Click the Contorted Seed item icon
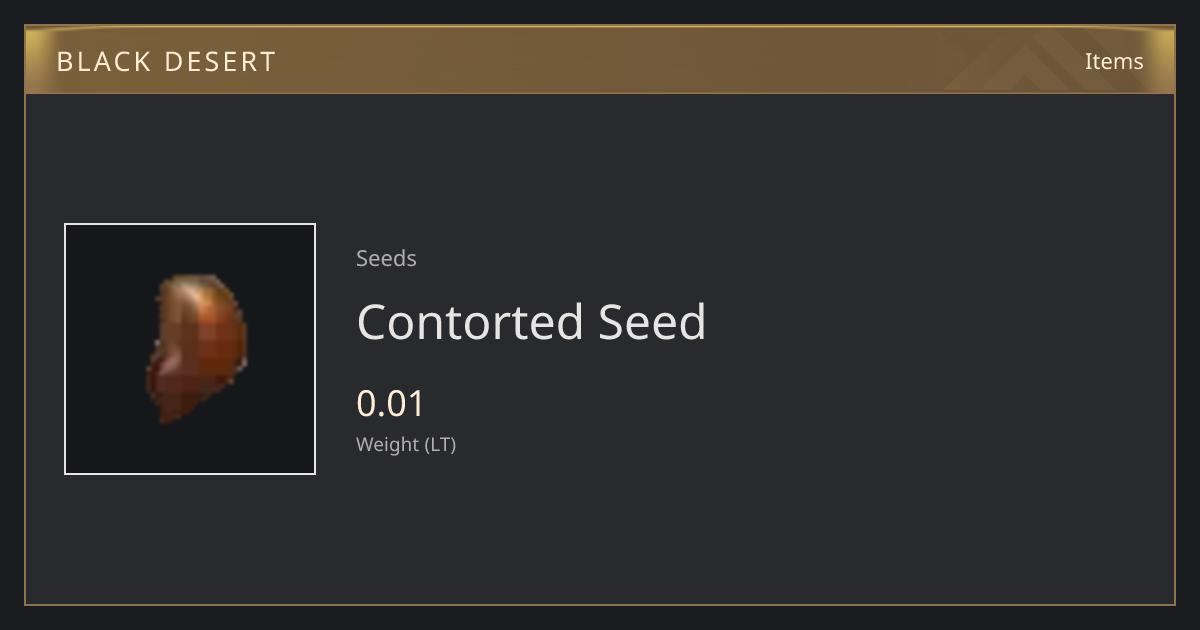Screen dimensions: 1200x630 pos(190,349)
